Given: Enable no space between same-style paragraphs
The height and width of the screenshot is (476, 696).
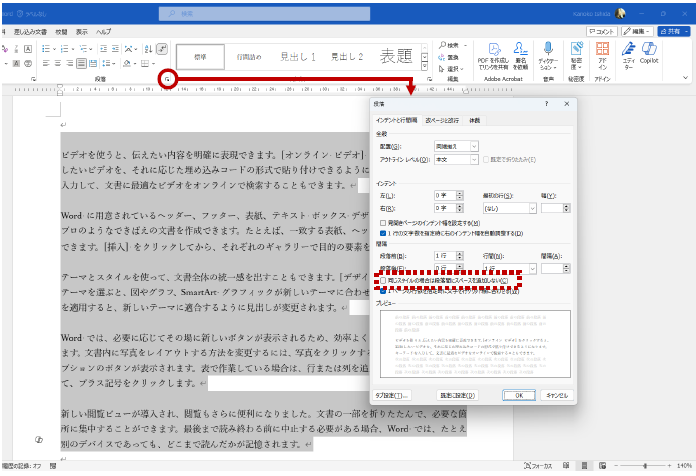Looking at the screenshot, I should (x=384, y=281).
